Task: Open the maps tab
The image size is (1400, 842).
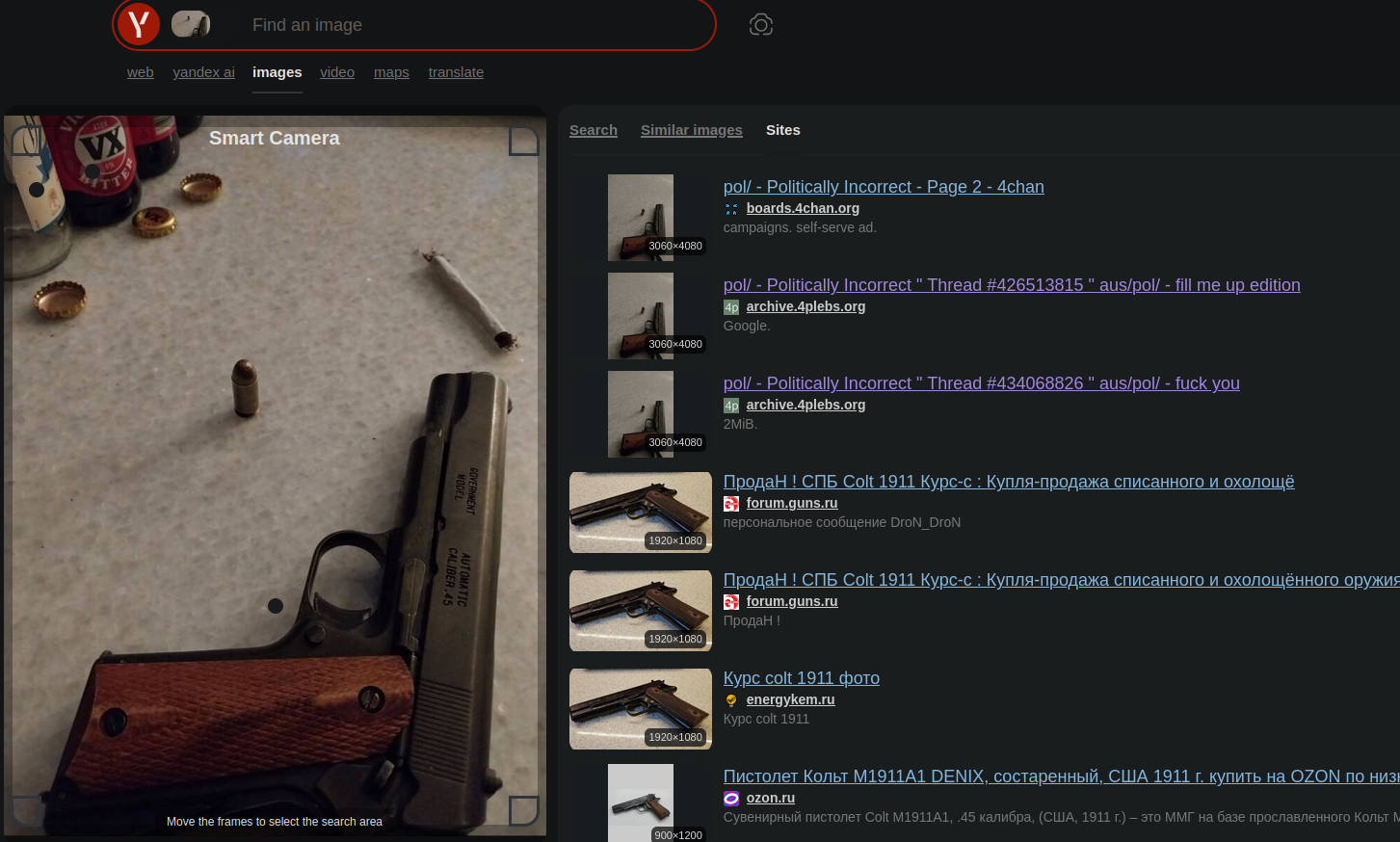Action: point(391,72)
